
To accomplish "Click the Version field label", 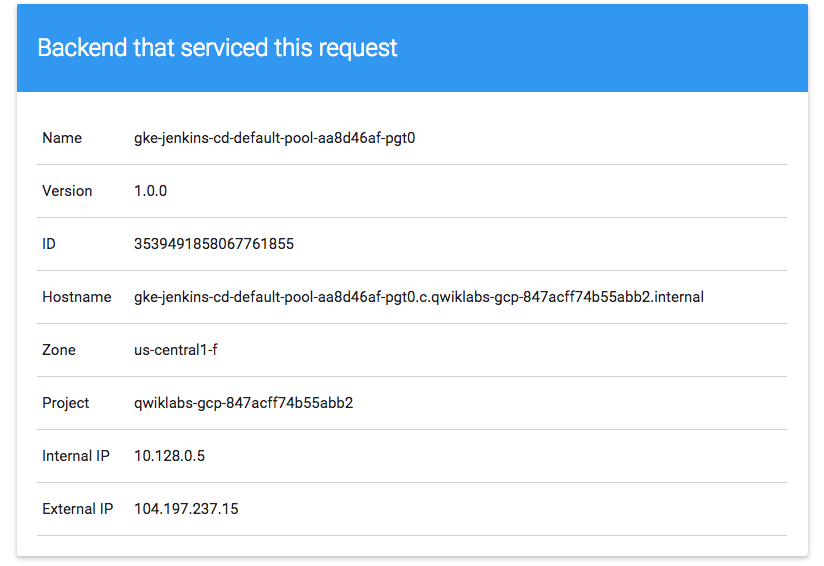I will click(x=67, y=191).
